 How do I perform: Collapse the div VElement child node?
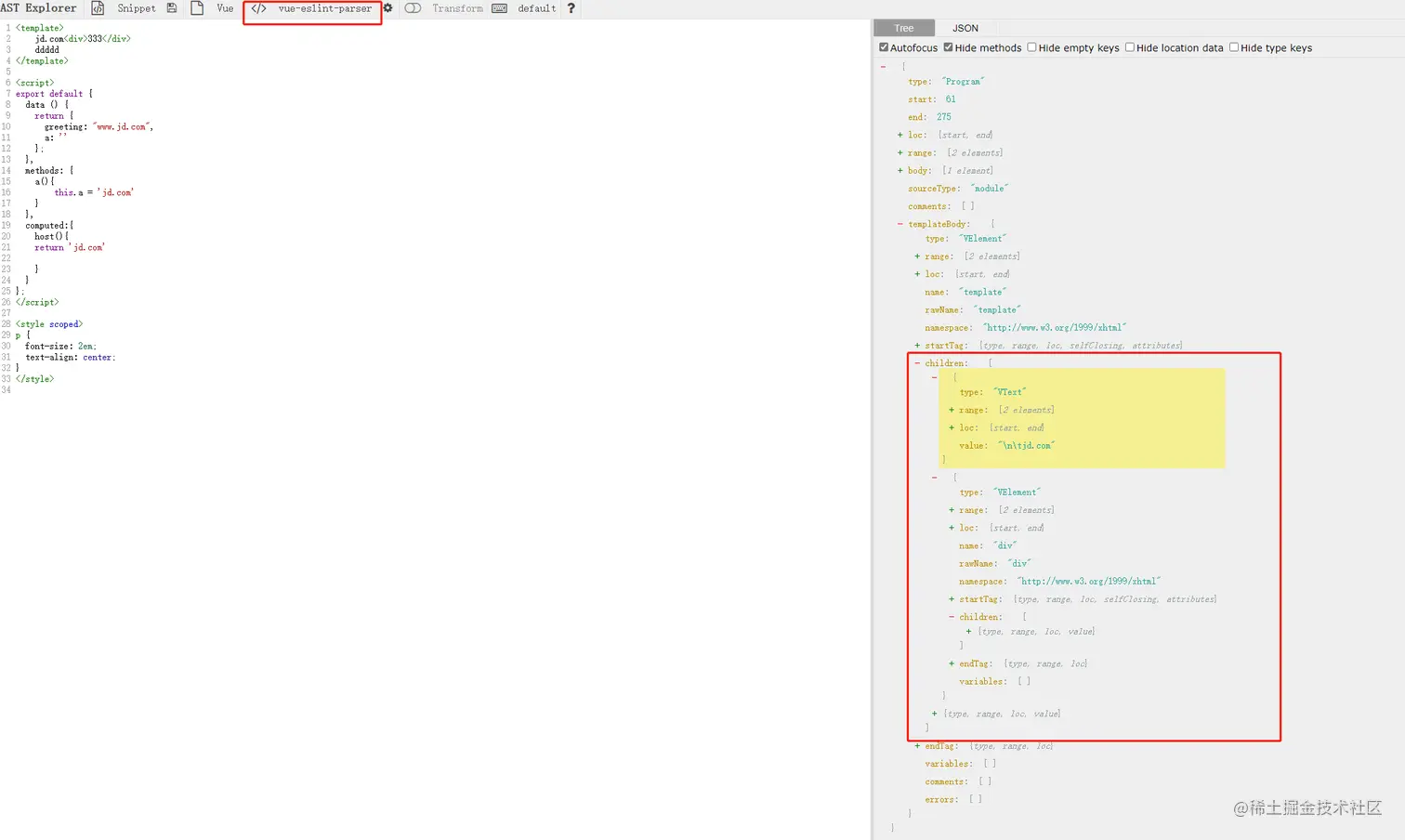point(934,478)
